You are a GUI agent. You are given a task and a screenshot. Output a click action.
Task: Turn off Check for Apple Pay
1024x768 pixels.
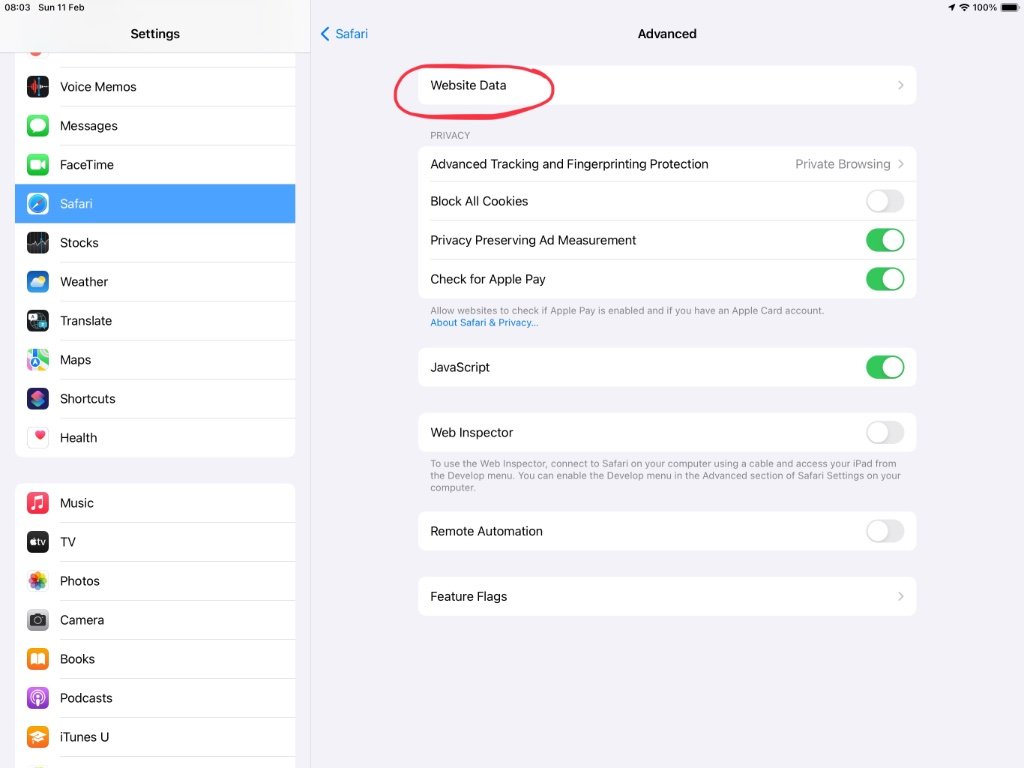885,279
